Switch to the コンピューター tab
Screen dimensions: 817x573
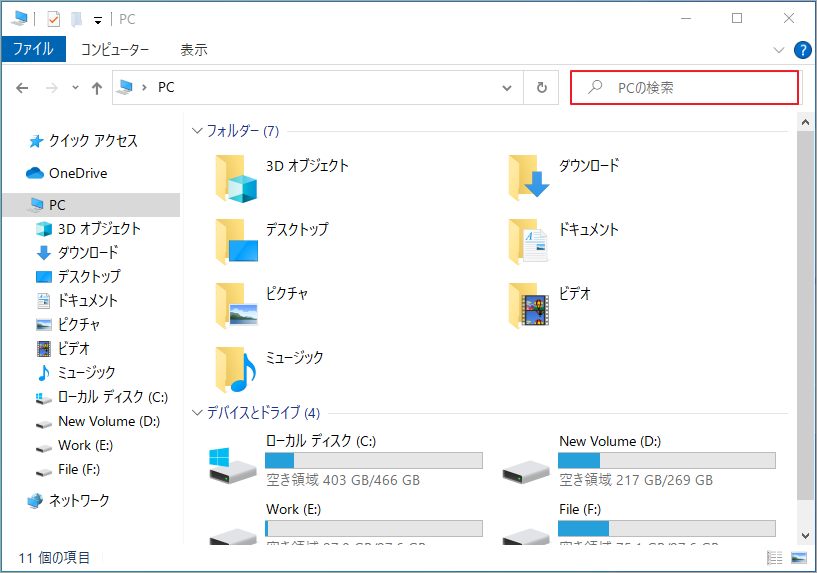click(x=115, y=49)
